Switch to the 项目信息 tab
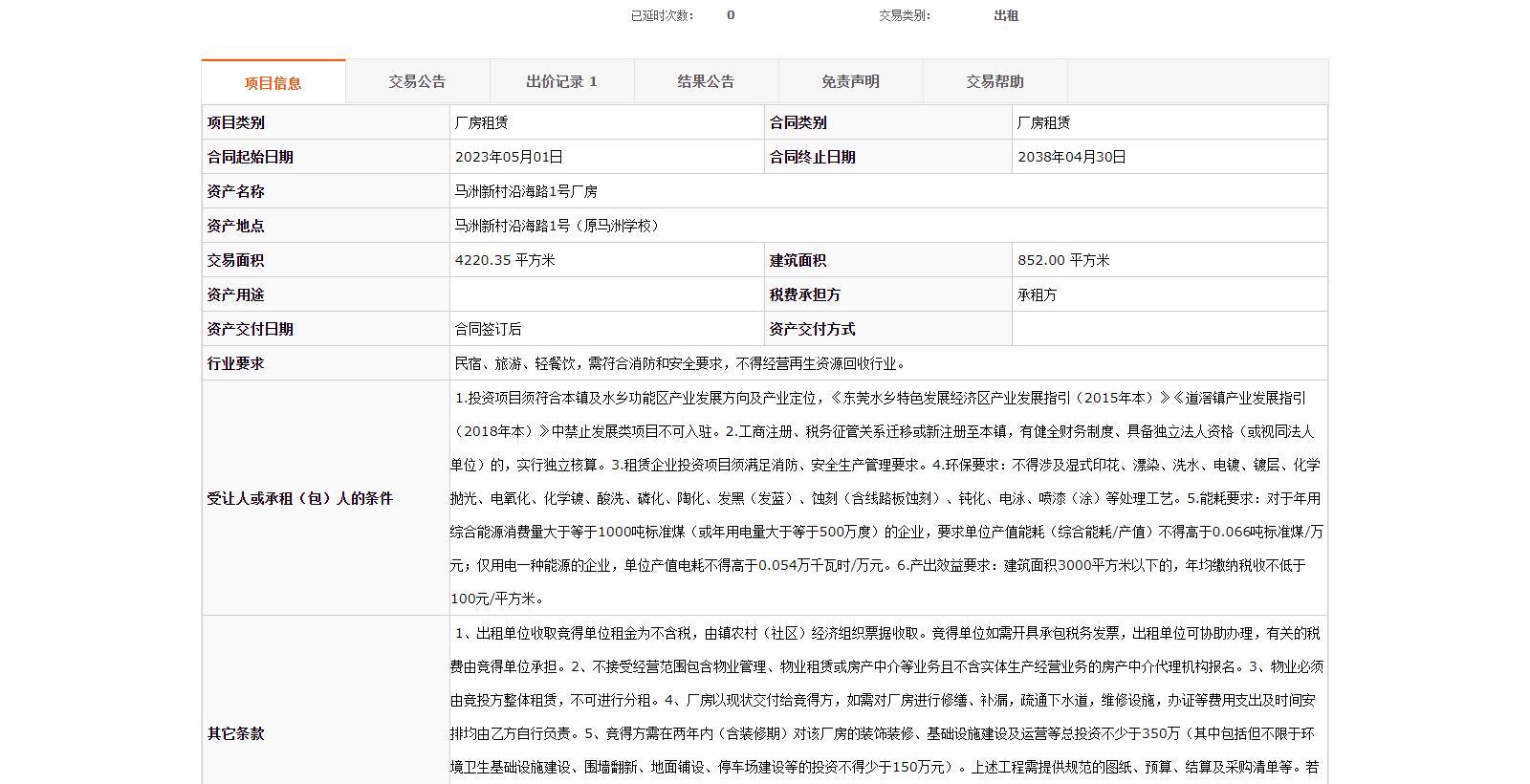 pos(273,83)
